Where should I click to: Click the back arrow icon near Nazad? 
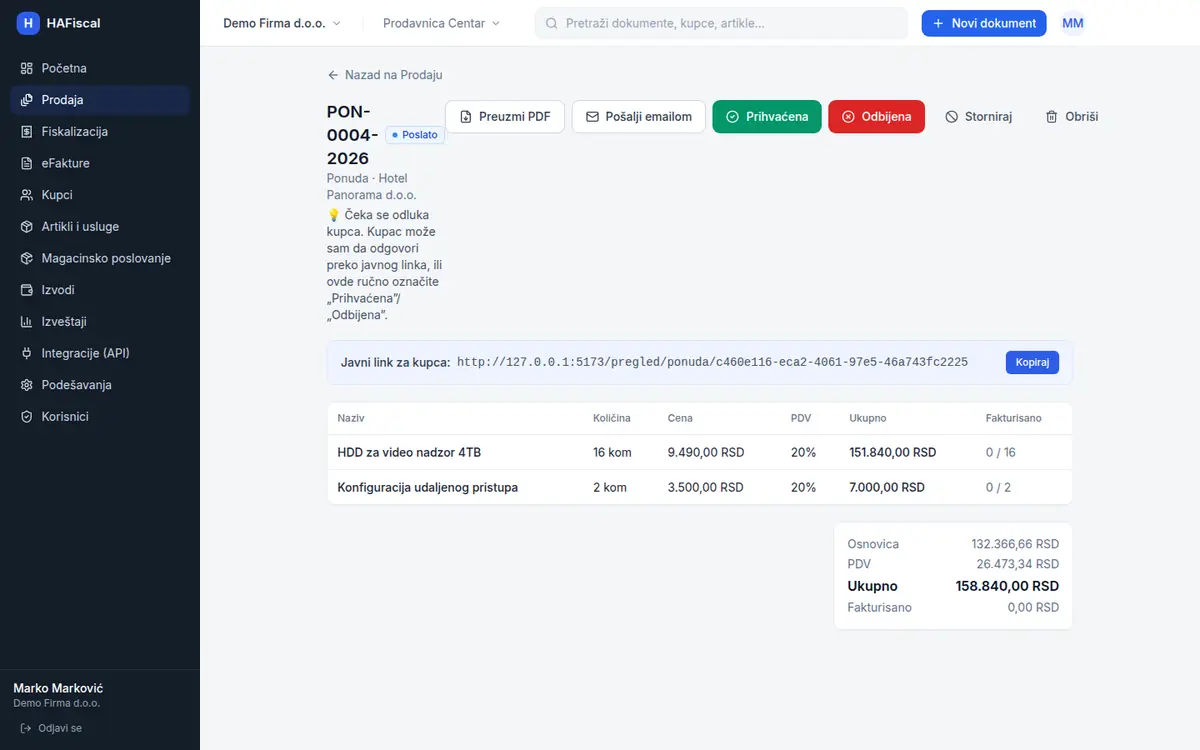tap(333, 75)
